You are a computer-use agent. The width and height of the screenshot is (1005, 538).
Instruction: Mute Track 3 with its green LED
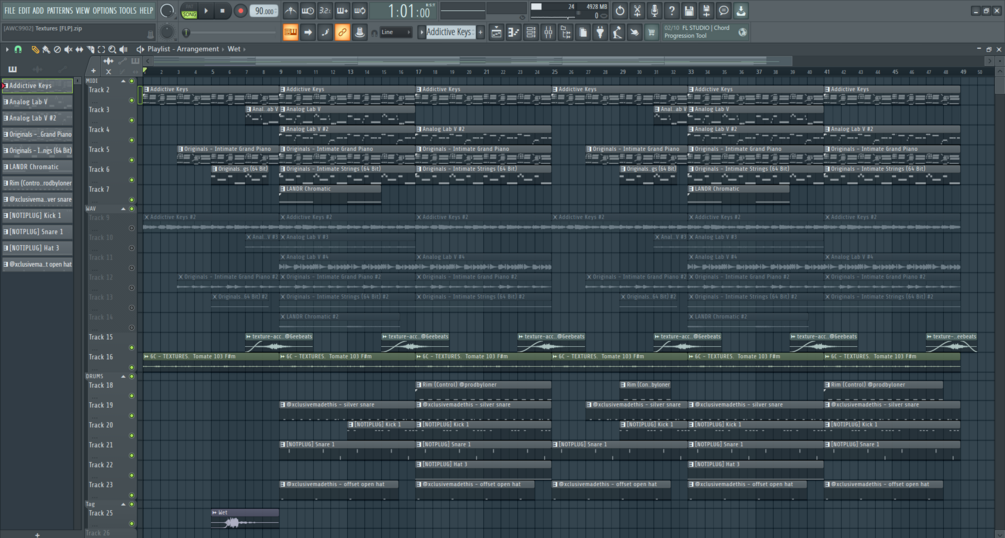click(132, 120)
